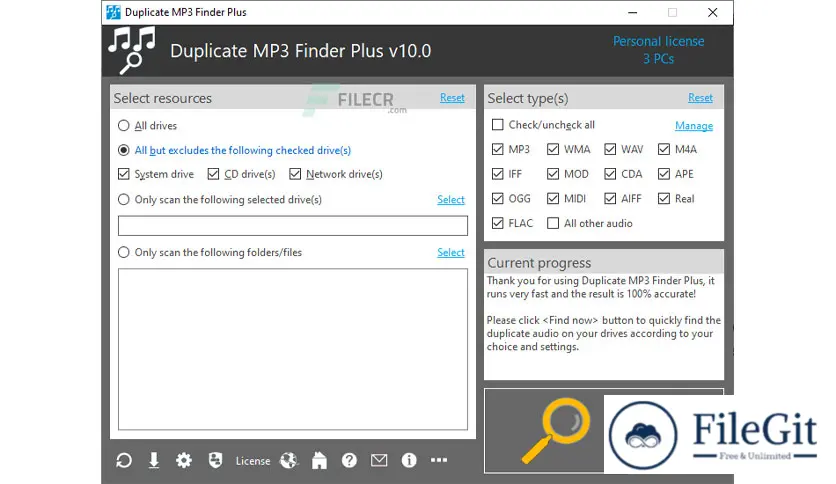
Task: Uncheck the IFF file type
Action: [497, 174]
